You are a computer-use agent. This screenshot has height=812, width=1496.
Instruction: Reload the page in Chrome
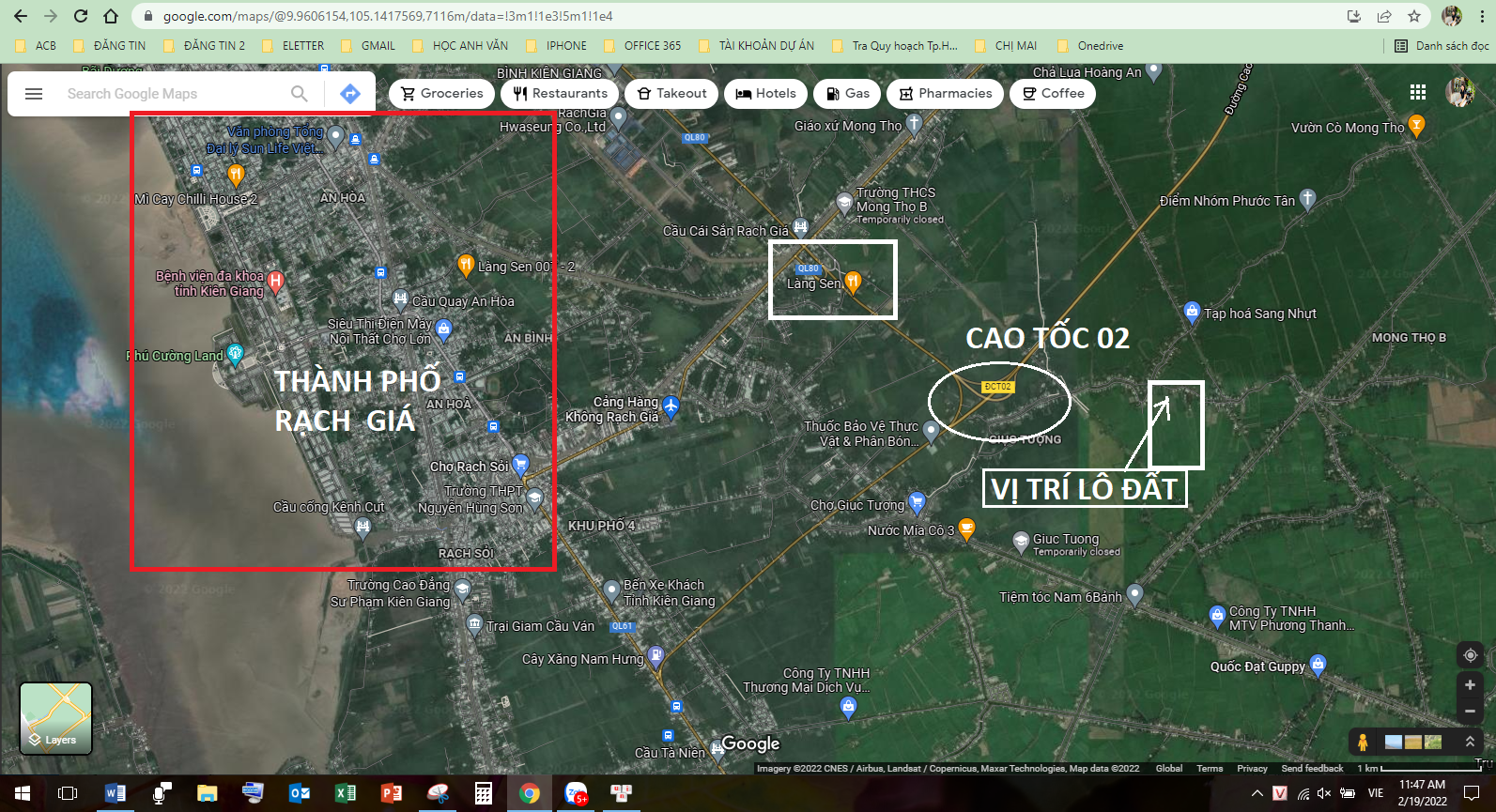[x=81, y=16]
